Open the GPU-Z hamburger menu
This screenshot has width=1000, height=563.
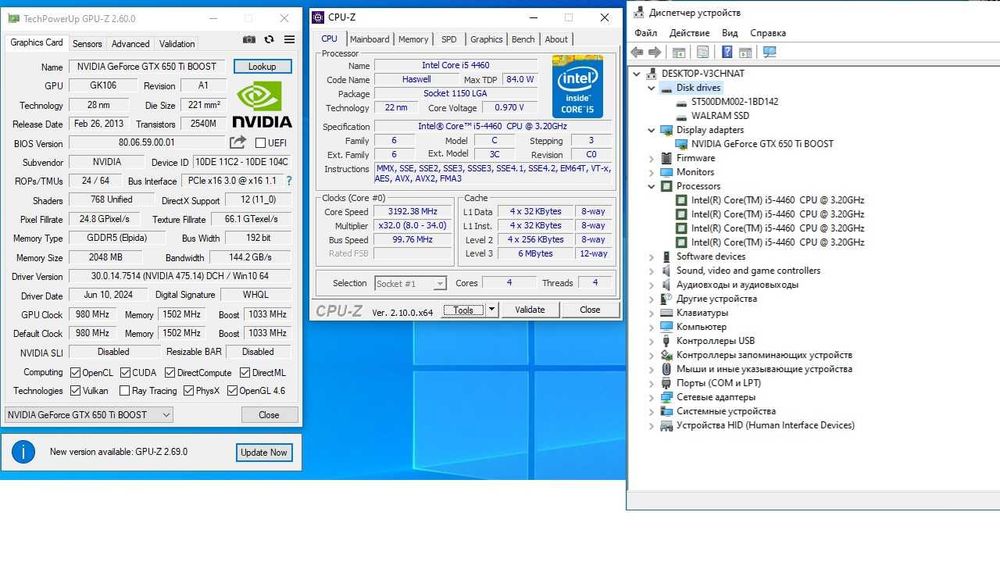(289, 40)
